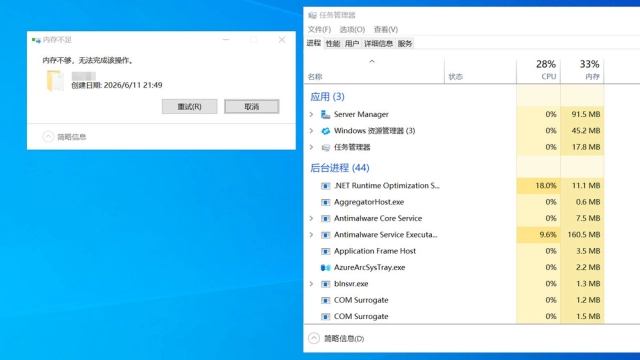Collapse details with 简略信息(D) in Task Manager
Screen dimensions: 640x360
336,338
